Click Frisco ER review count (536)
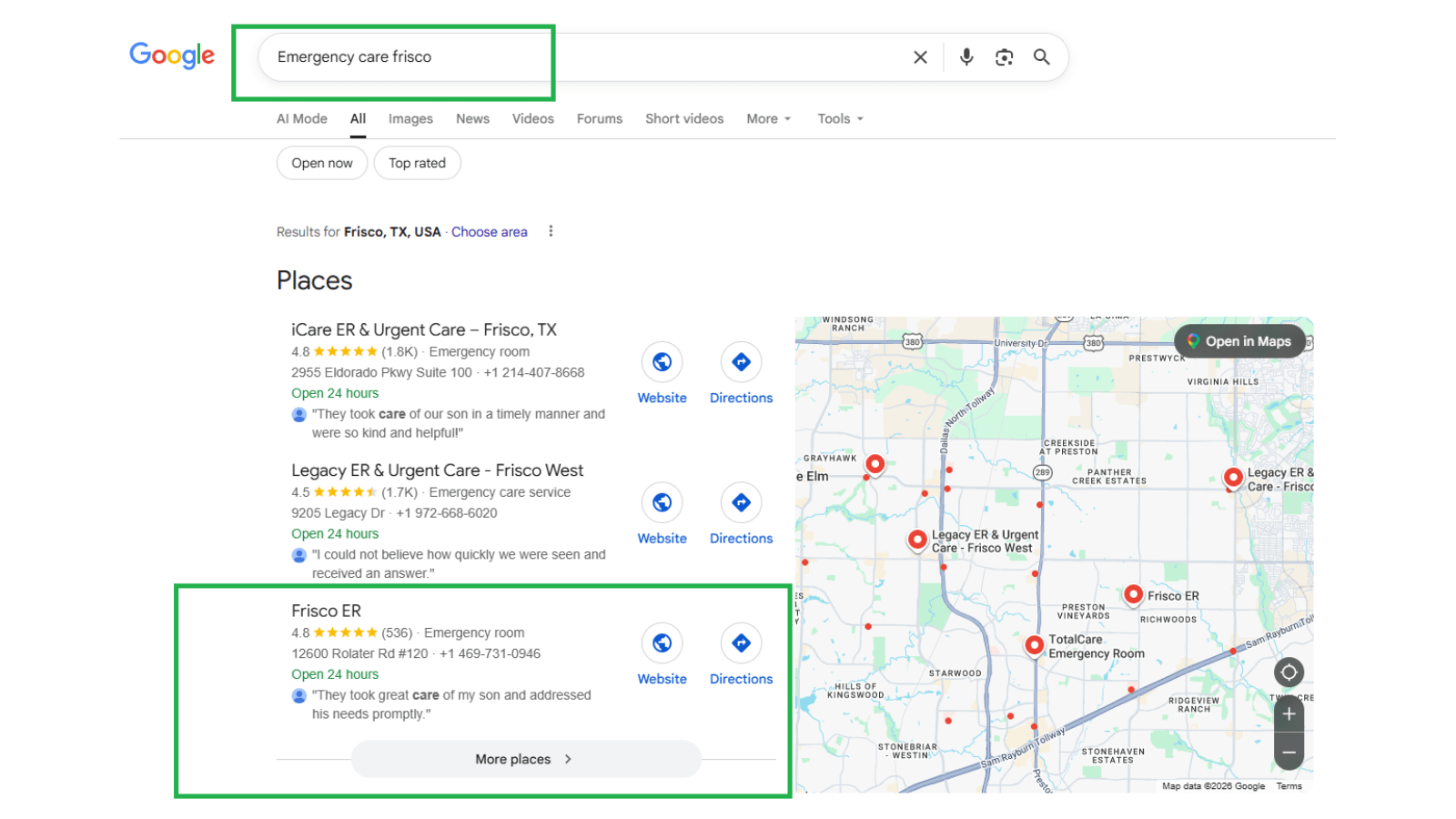The height and width of the screenshot is (819, 1456). tap(397, 632)
